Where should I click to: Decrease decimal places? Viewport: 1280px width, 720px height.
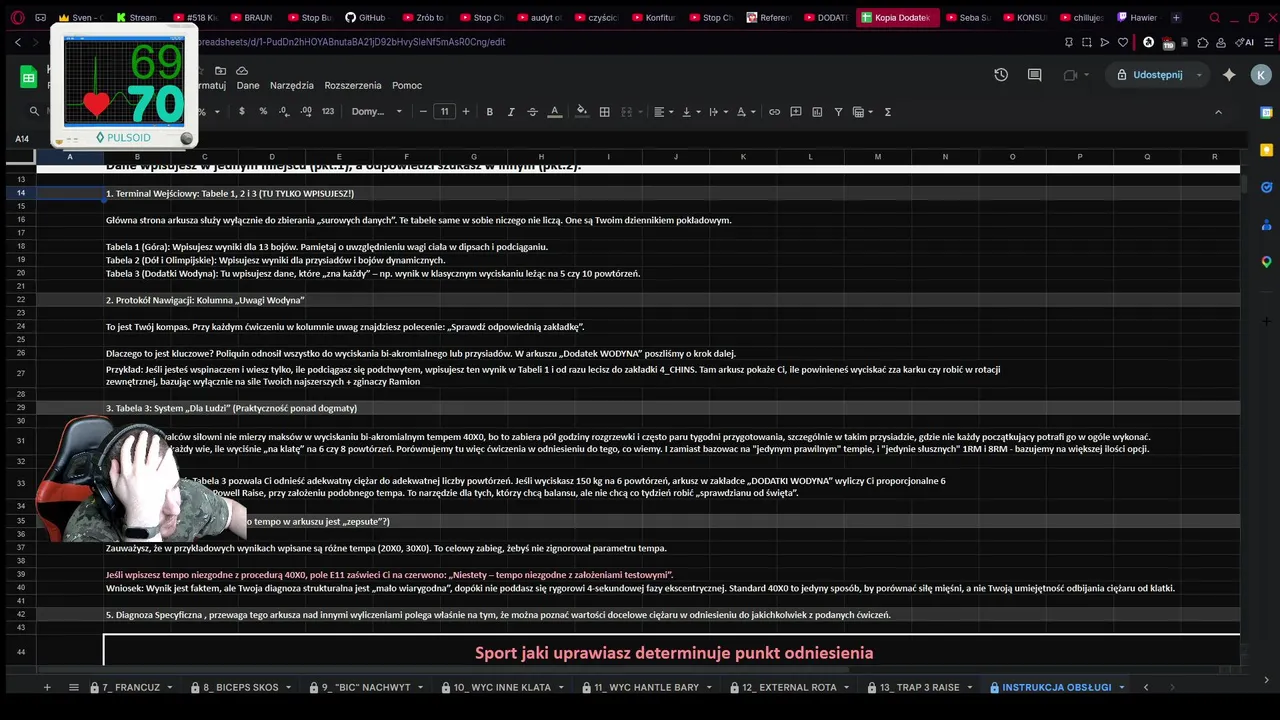[x=284, y=112]
